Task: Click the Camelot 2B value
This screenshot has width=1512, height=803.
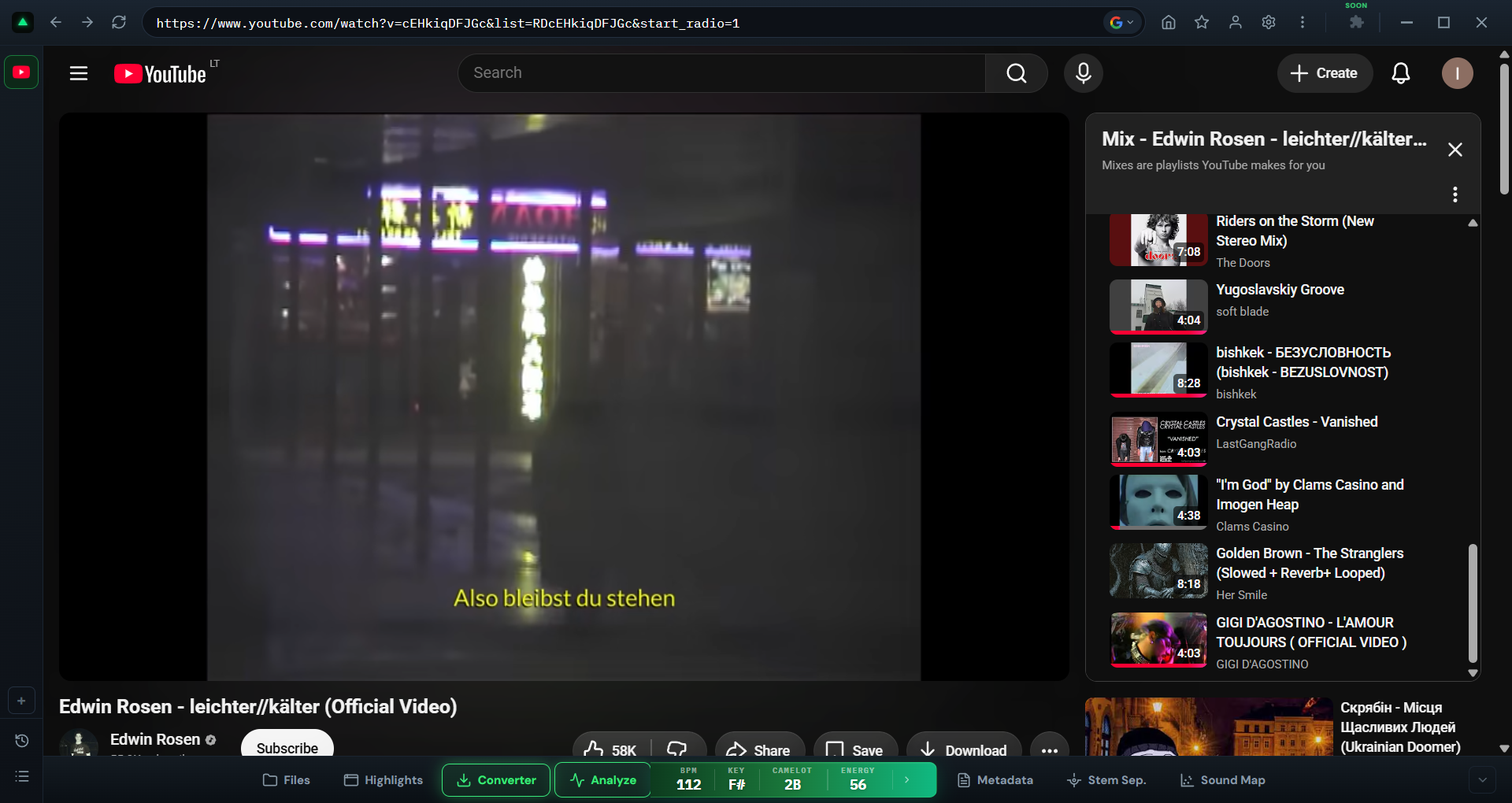Action: pos(792,784)
